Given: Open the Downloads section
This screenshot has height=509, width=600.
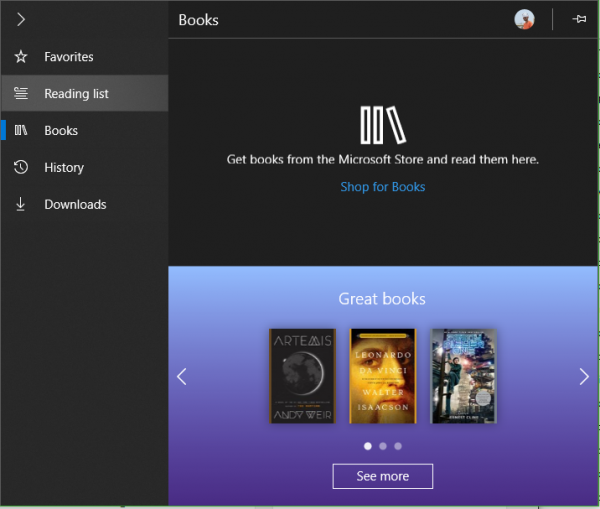Looking at the screenshot, I should (x=84, y=204).
